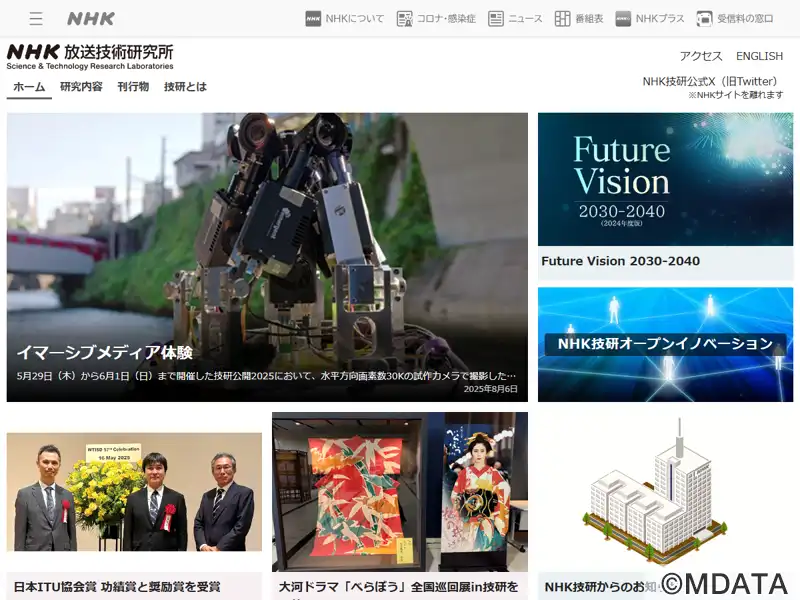This screenshot has width=800, height=600.
Task: Click the NHK技研からのお知らせ caption
Action: (602, 587)
